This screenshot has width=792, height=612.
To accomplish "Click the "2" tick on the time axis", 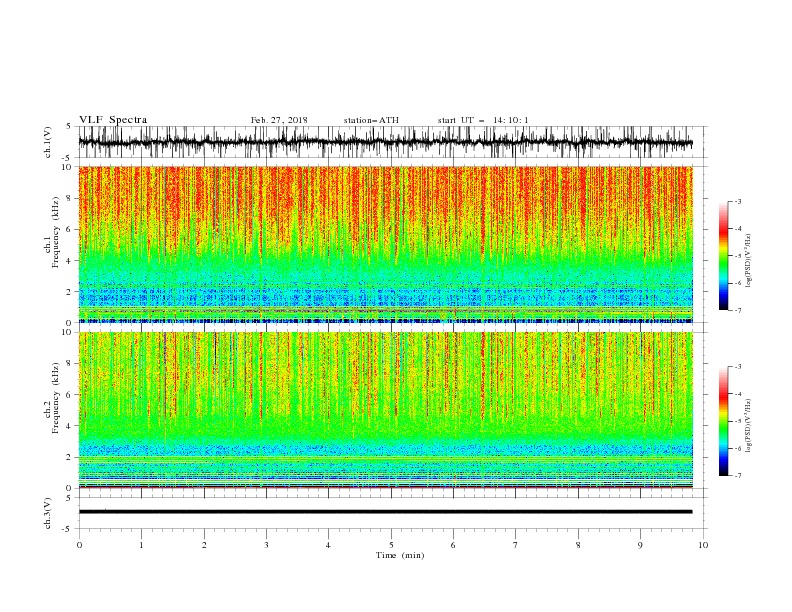I will coord(204,545).
